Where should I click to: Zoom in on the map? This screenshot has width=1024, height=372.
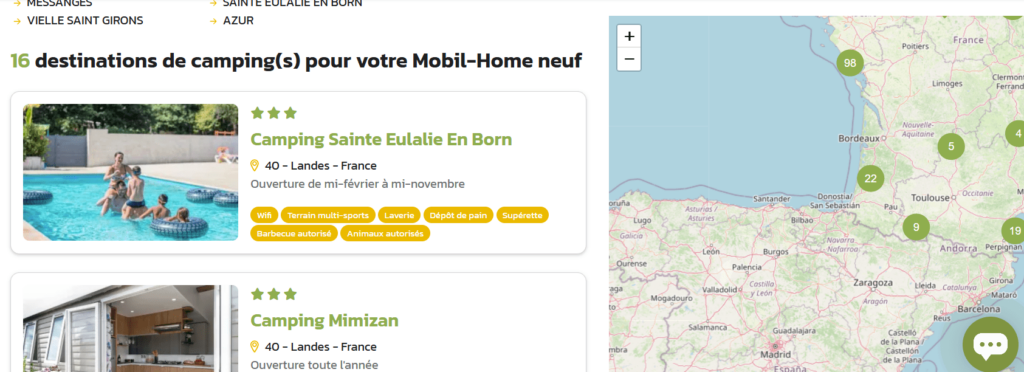tap(629, 37)
